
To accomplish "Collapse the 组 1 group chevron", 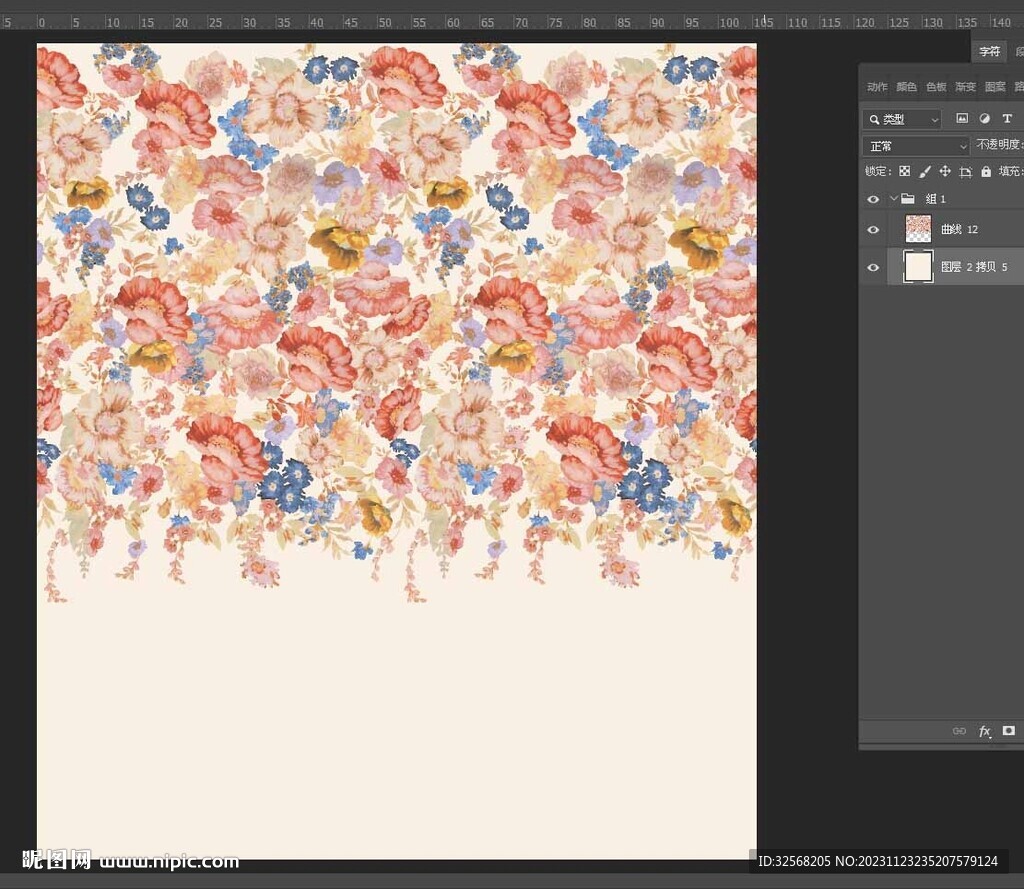I will tap(893, 199).
